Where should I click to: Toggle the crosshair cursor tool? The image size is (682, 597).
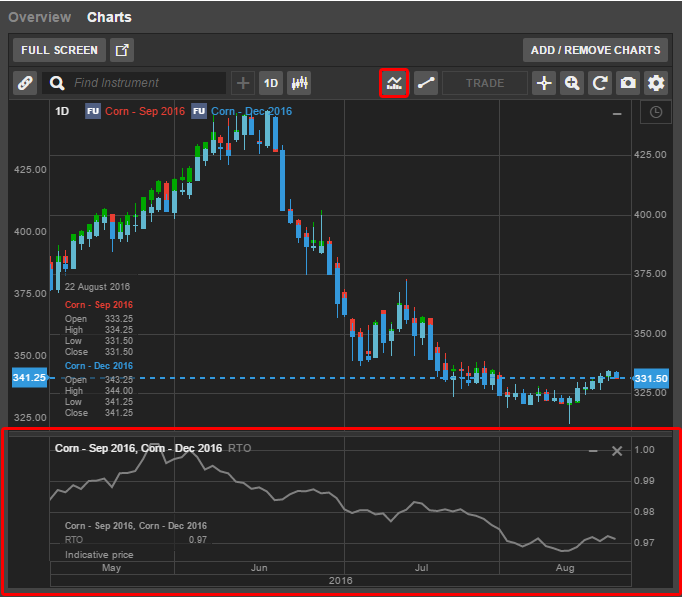pos(543,83)
